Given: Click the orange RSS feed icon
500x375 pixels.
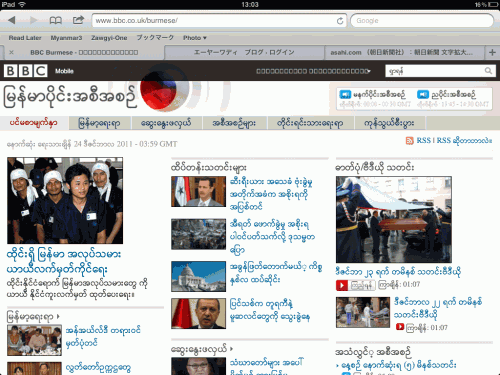Looking at the screenshot, I should click(x=409, y=141).
